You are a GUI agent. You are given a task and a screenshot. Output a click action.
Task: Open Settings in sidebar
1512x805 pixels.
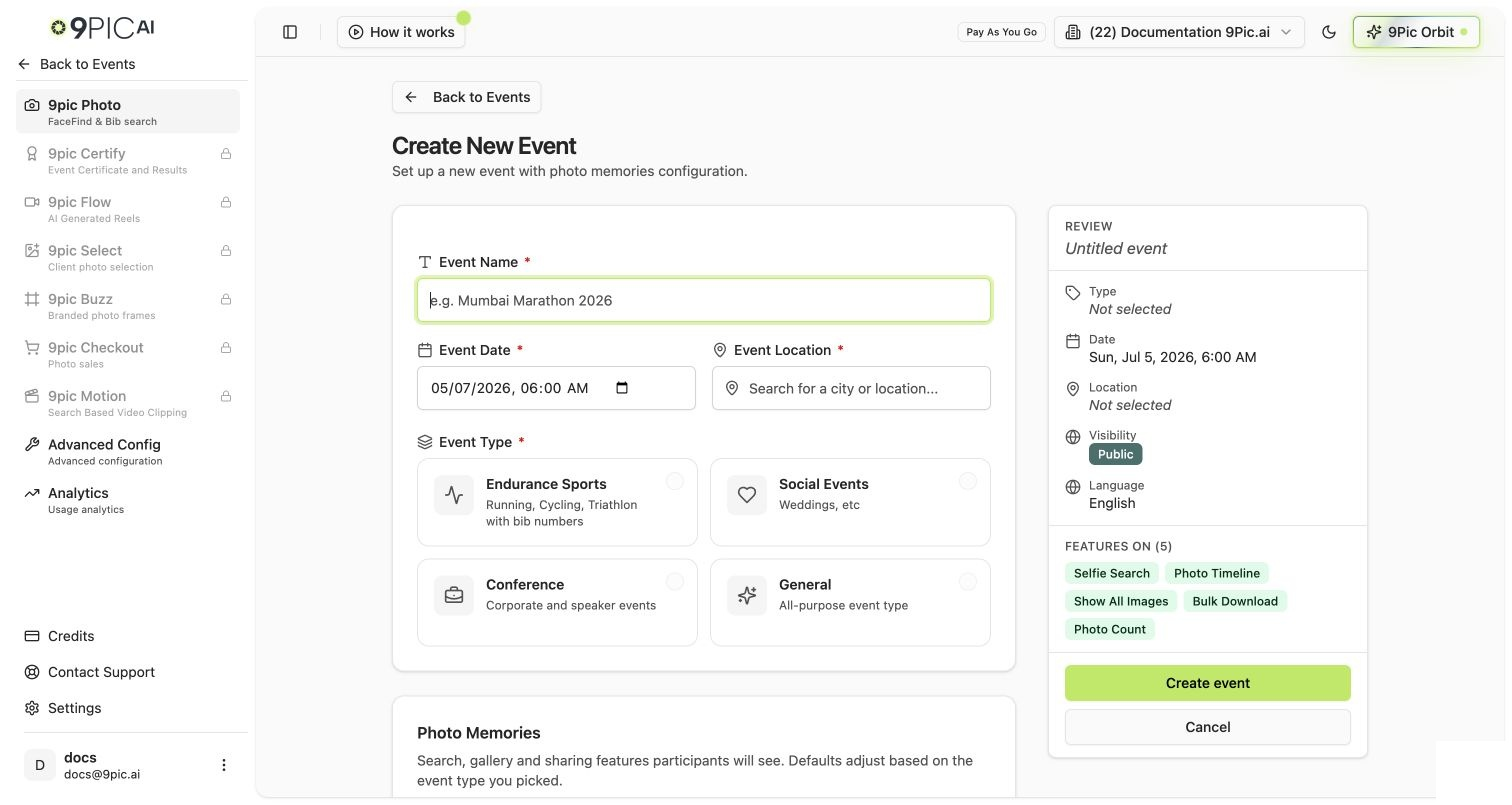(128, 708)
